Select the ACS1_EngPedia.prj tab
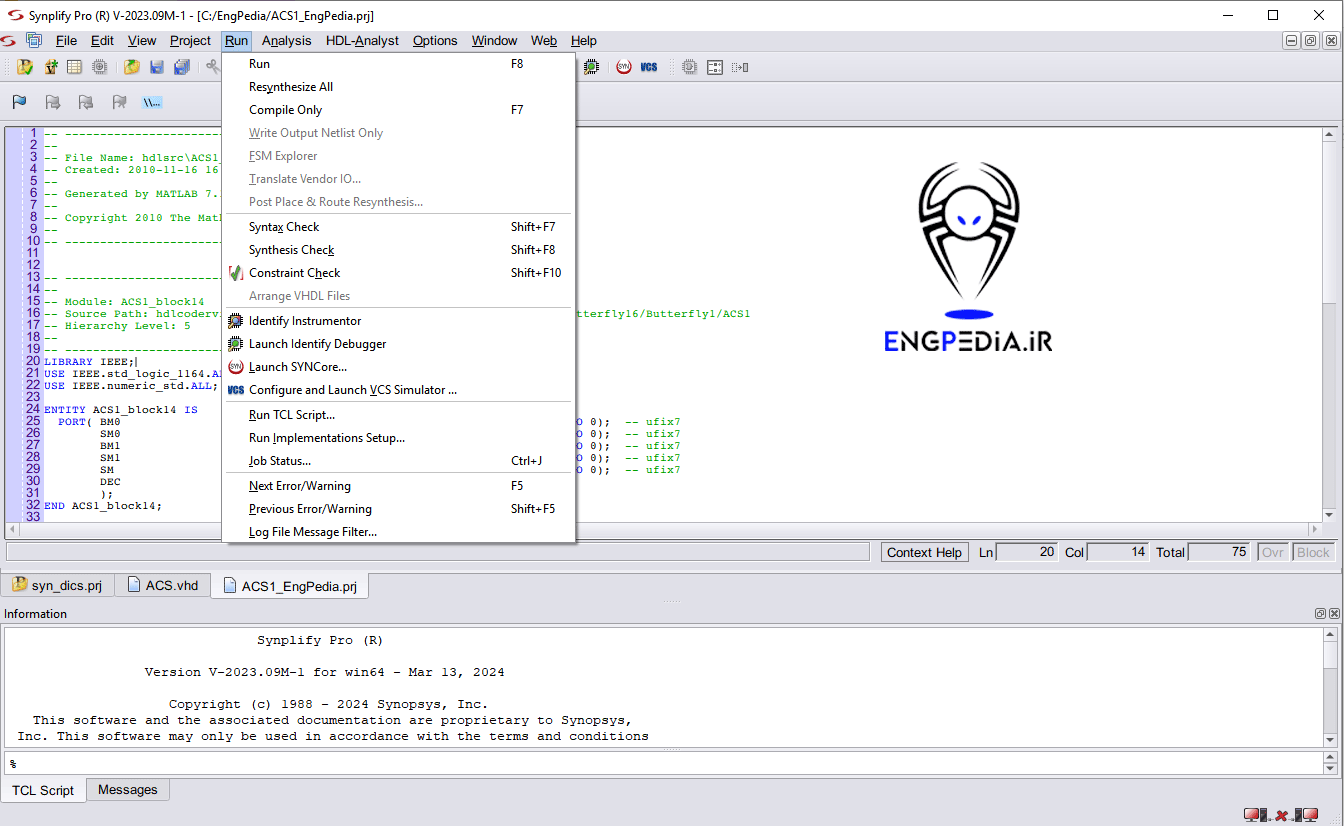This screenshot has width=1344, height=826. (x=290, y=586)
